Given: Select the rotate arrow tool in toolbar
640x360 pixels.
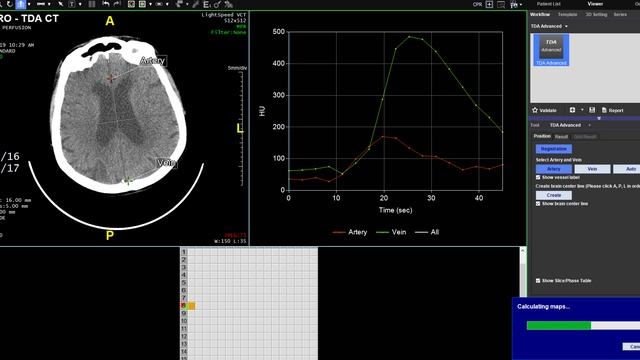Looking at the screenshot, I should click(10, 4).
